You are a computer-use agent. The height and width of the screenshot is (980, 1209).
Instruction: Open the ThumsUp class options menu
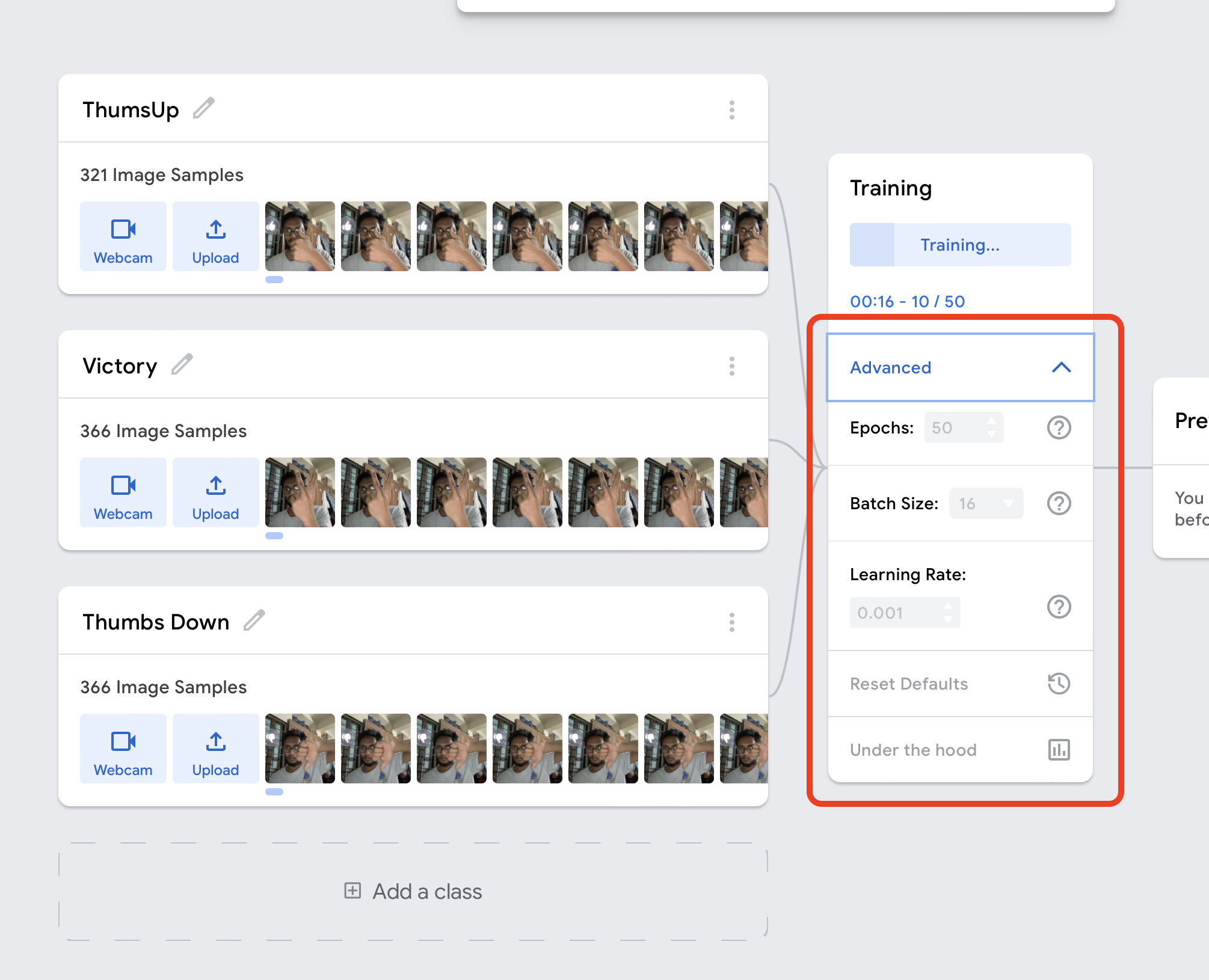coord(731,110)
